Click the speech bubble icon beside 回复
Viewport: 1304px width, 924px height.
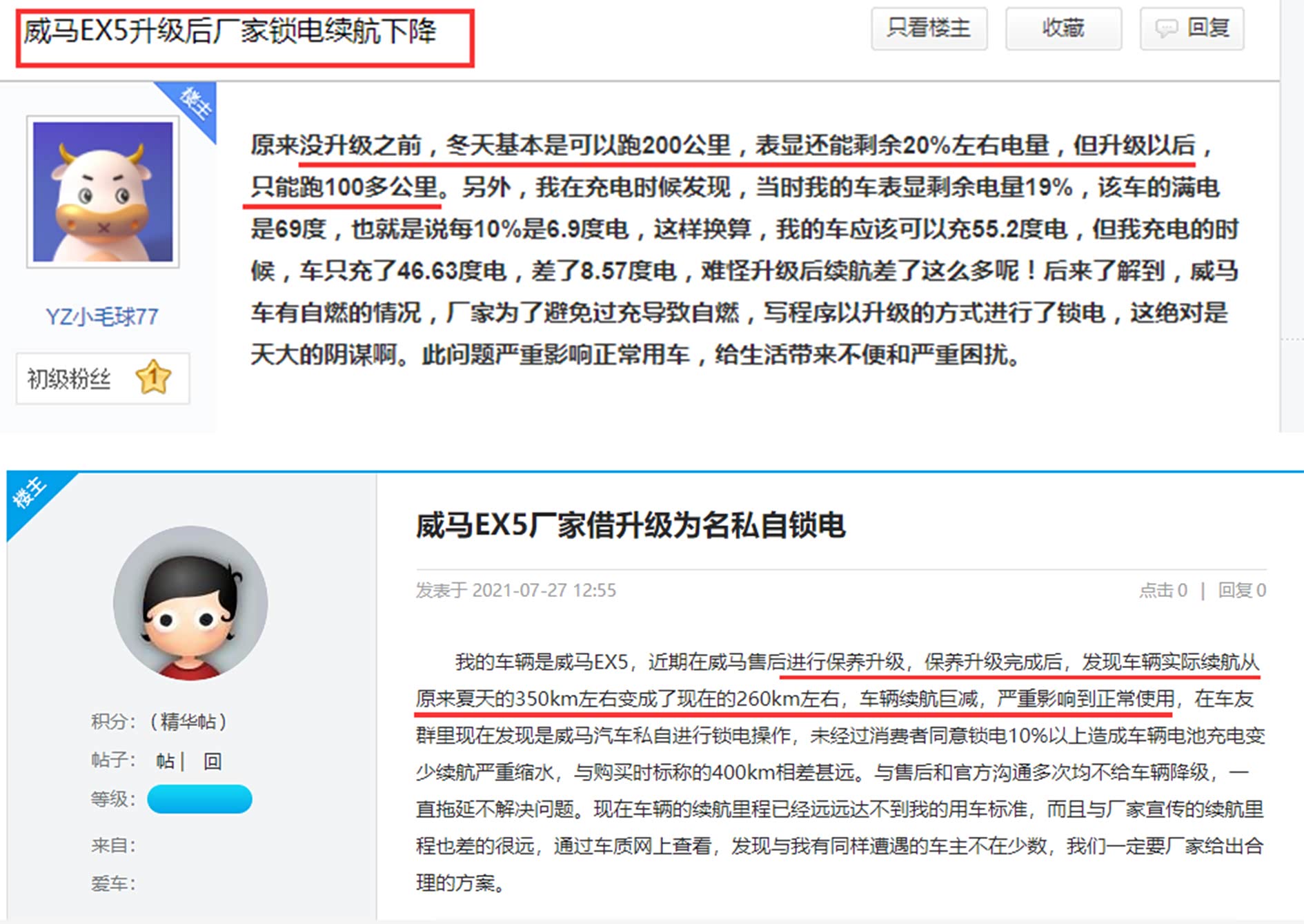click(1167, 29)
